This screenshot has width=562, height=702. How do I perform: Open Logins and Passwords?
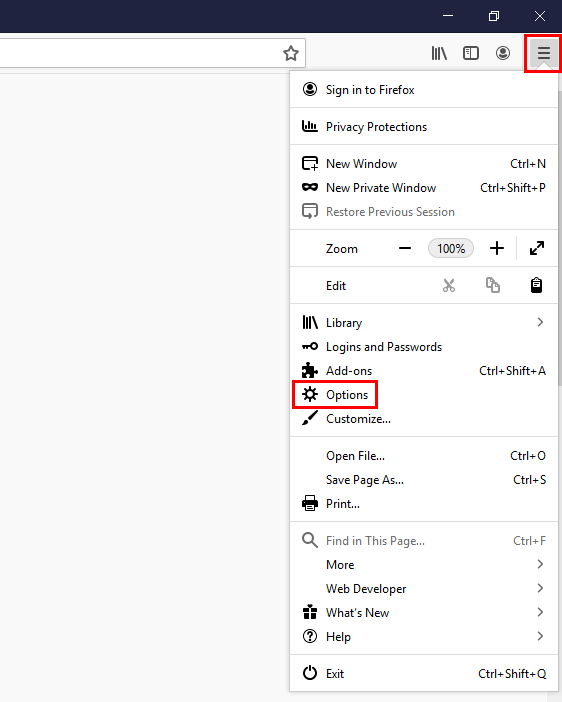424,346
